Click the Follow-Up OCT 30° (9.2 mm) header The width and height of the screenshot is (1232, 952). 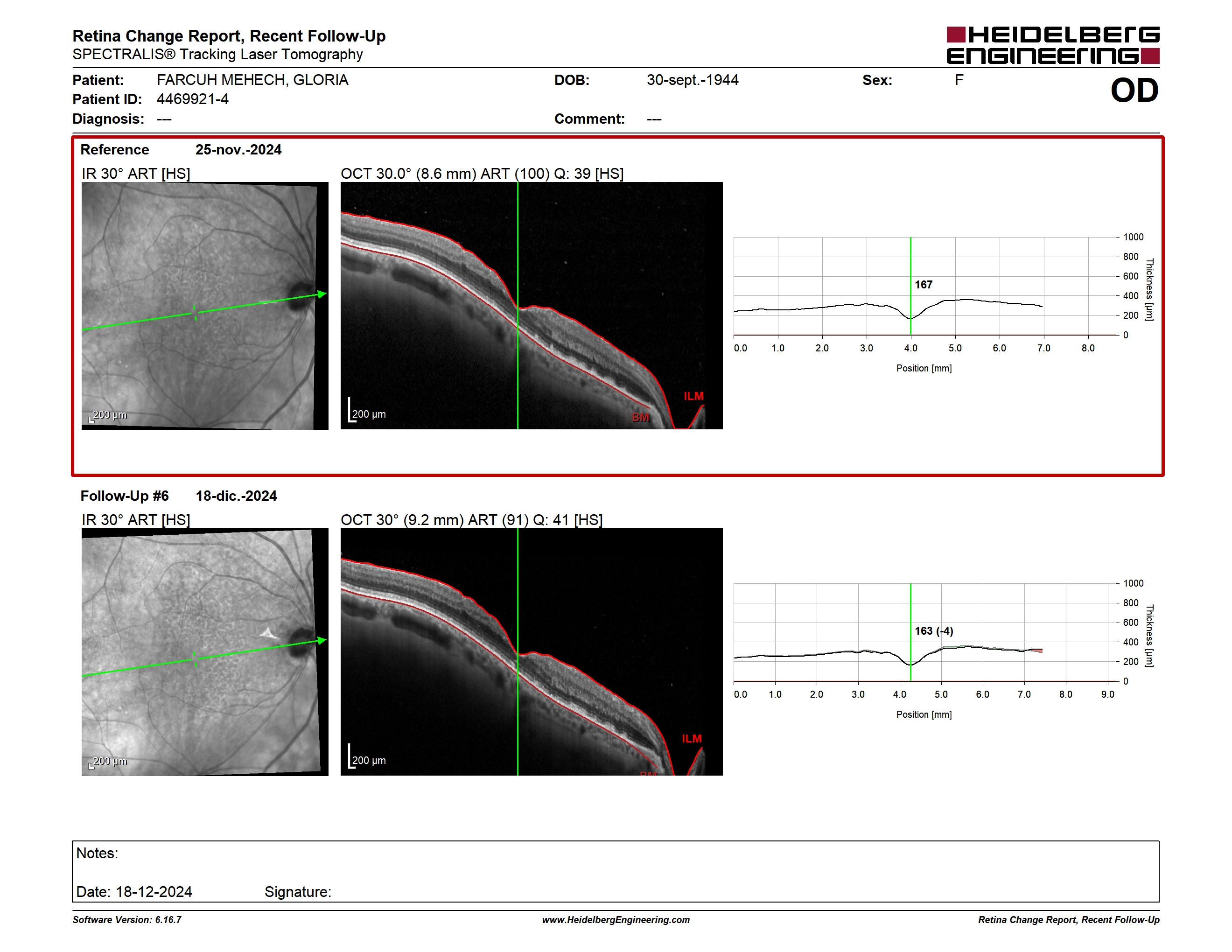coord(472,520)
